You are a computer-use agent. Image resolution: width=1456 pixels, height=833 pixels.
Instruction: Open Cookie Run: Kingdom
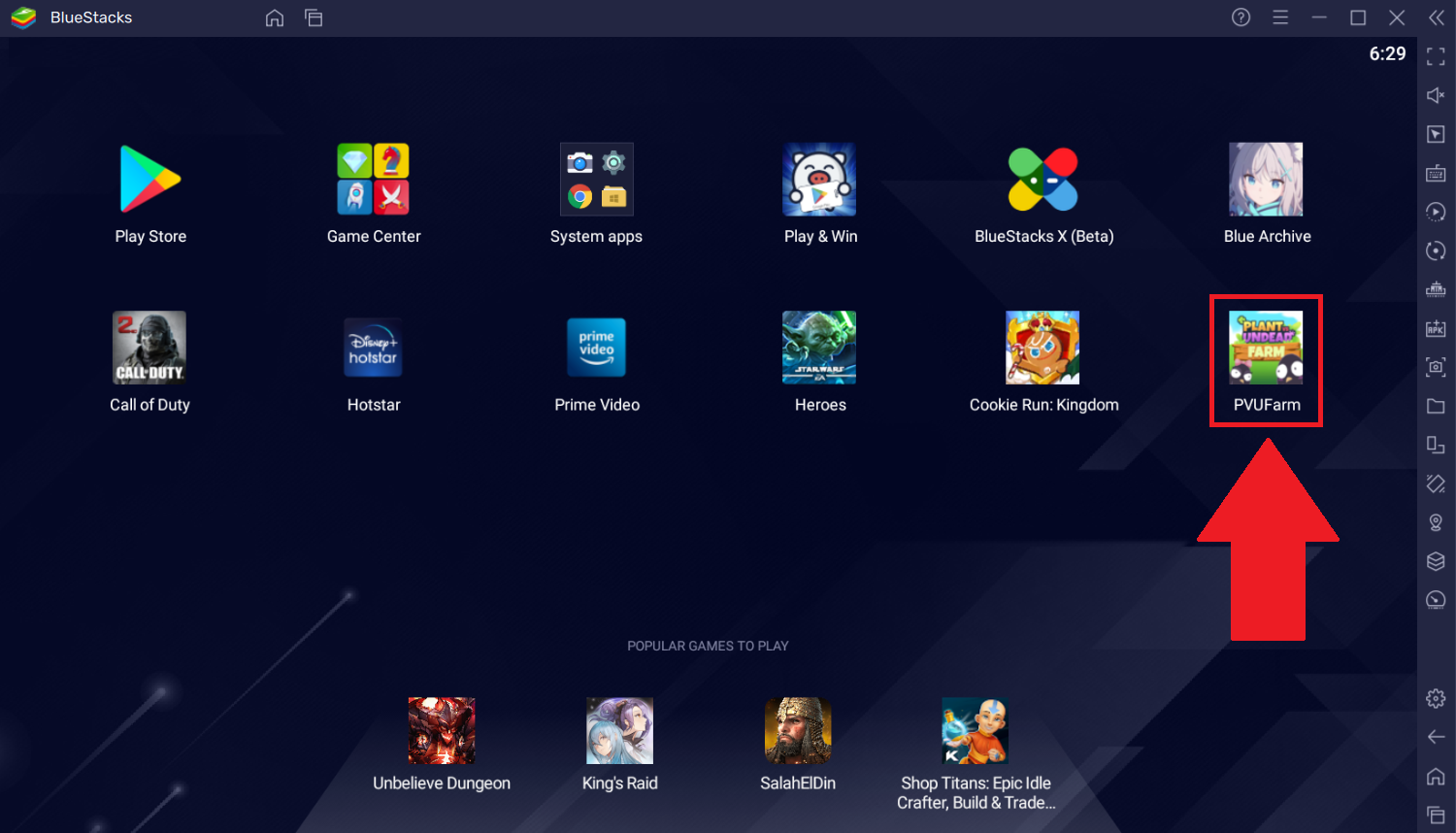[x=1042, y=348]
